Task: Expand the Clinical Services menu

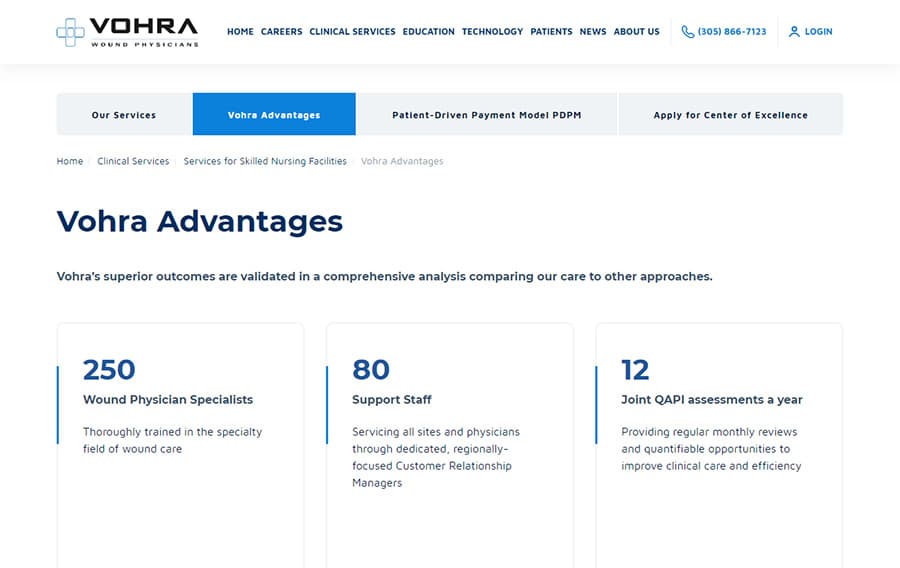Action: [x=352, y=32]
